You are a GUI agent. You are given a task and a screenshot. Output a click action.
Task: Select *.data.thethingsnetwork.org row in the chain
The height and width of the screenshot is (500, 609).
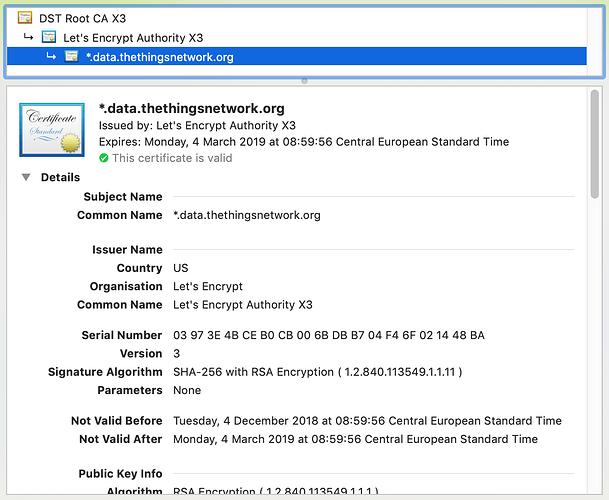[x=160, y=57]
